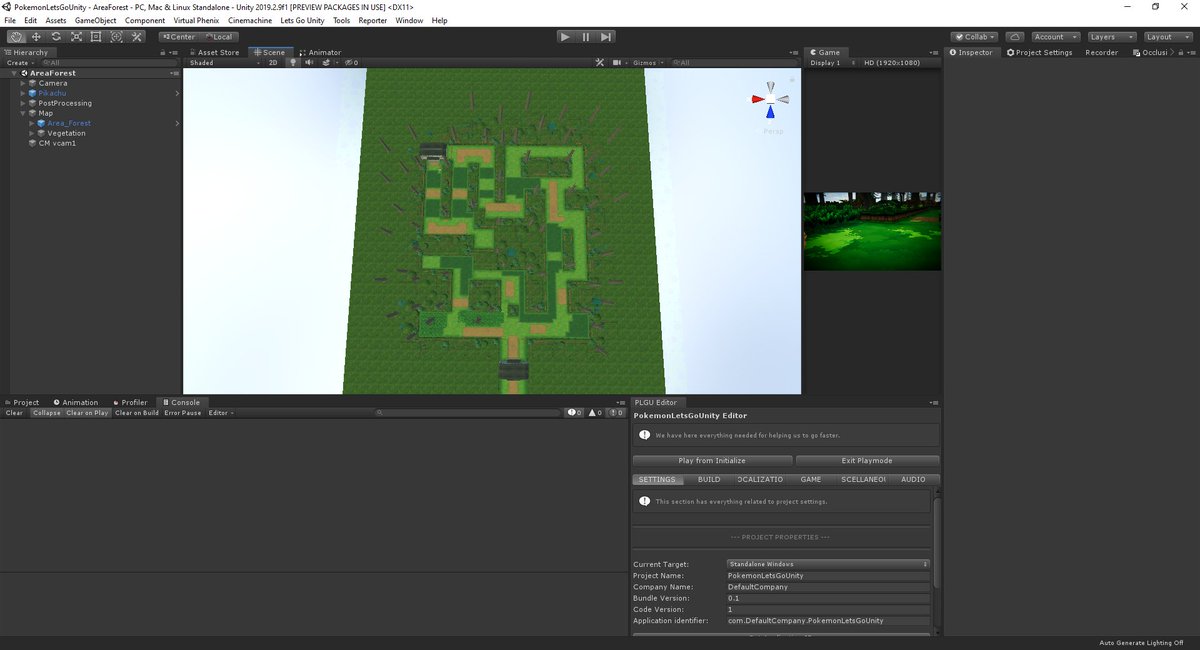Viewport: 1200px width, 650px height.
Task: Open the Lets Go Unity menu
Action: point(302,20)
